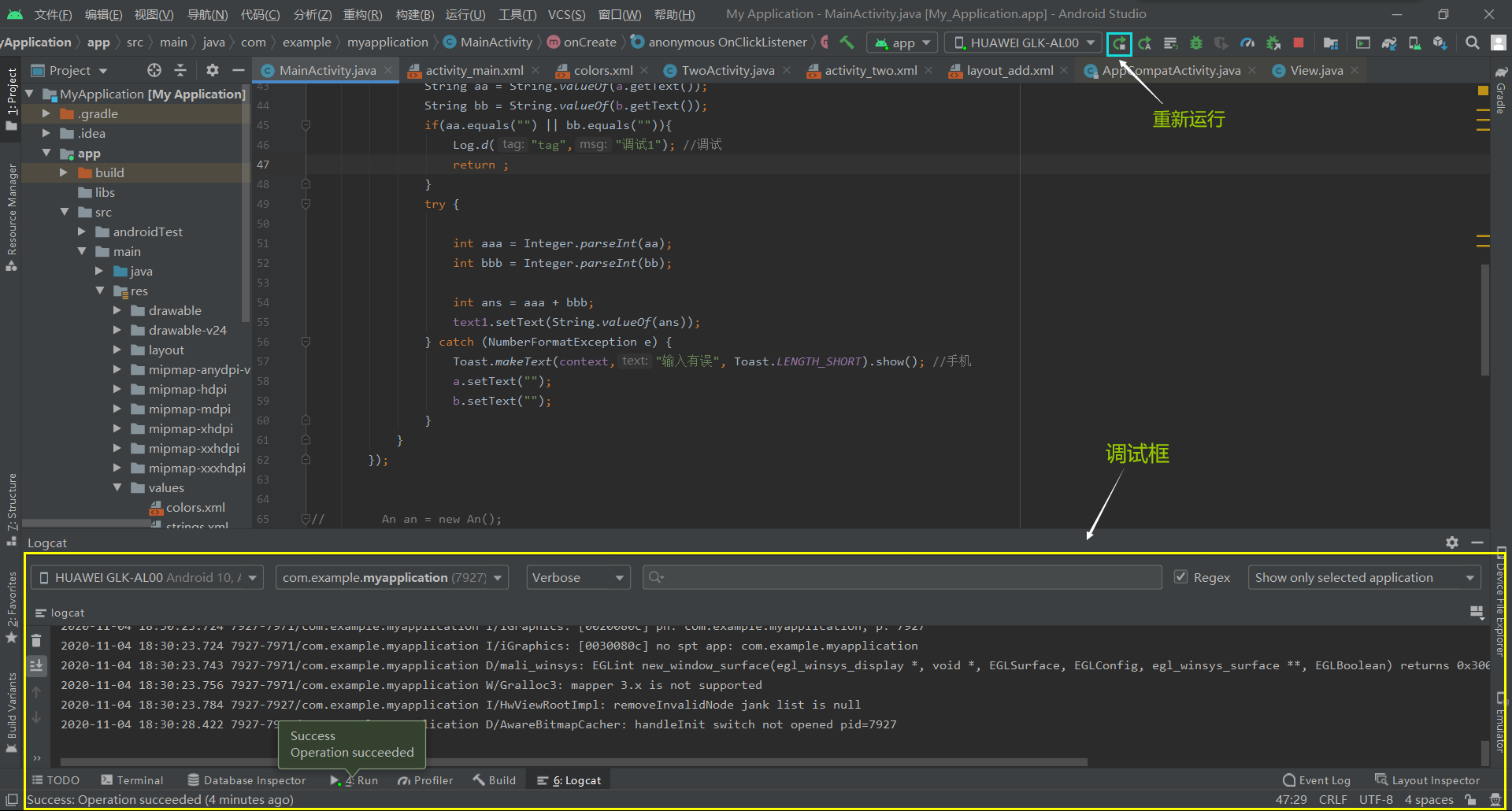
Task: Open the Build Variants side panel
Action: coord(11,713)
